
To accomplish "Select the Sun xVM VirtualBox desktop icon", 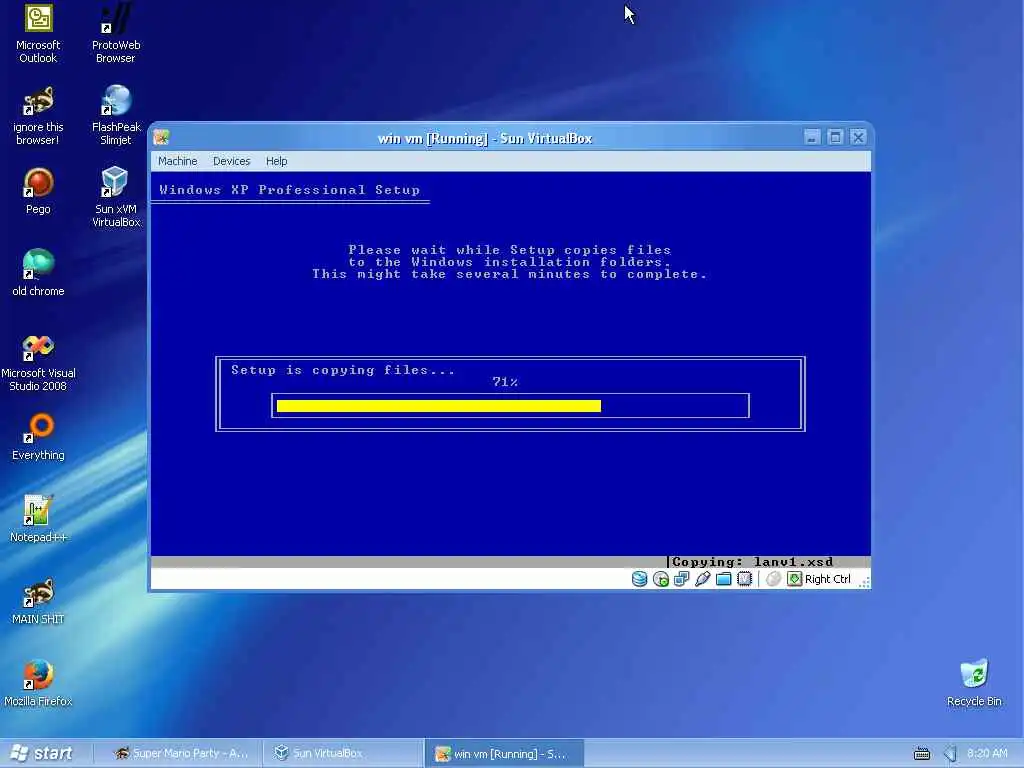I will [x=116, y=197].
